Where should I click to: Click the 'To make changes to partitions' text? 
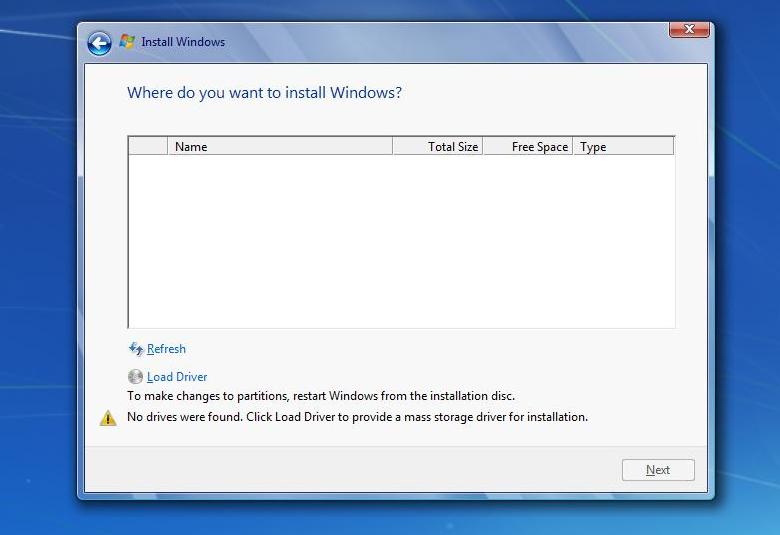coord(320,396)
